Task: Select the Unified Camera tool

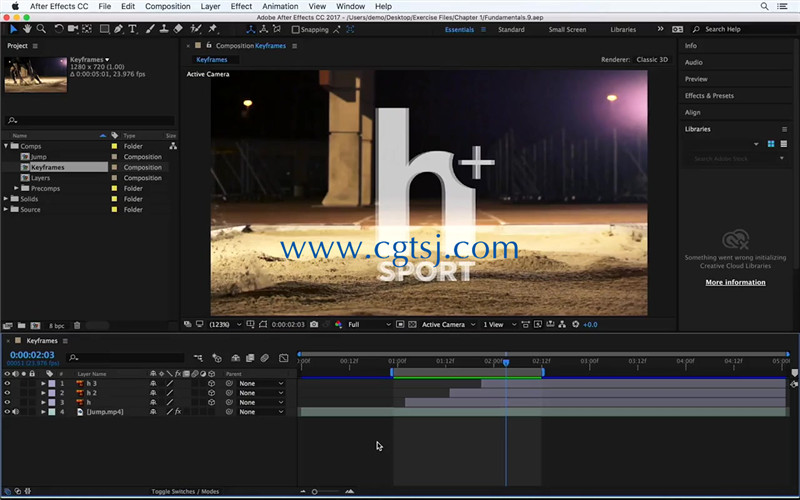Action: [x=73, y=29]
